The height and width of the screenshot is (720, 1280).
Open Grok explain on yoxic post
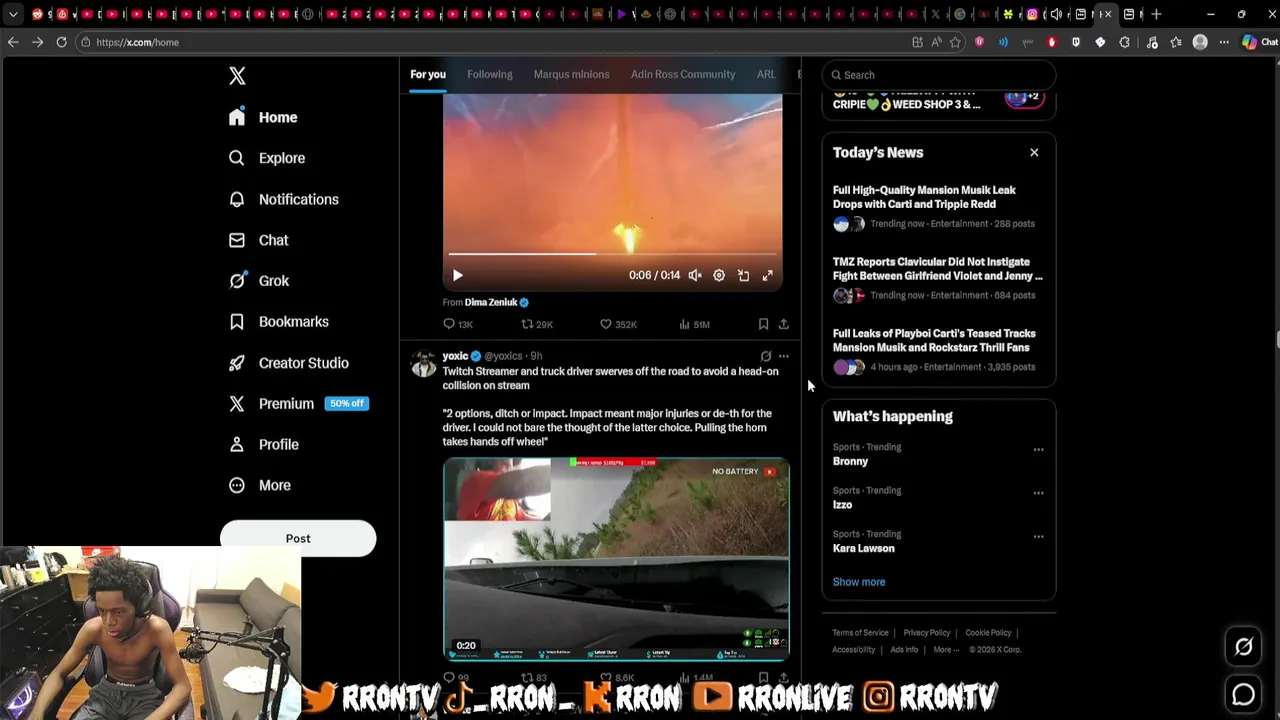(x=766, y=356)
